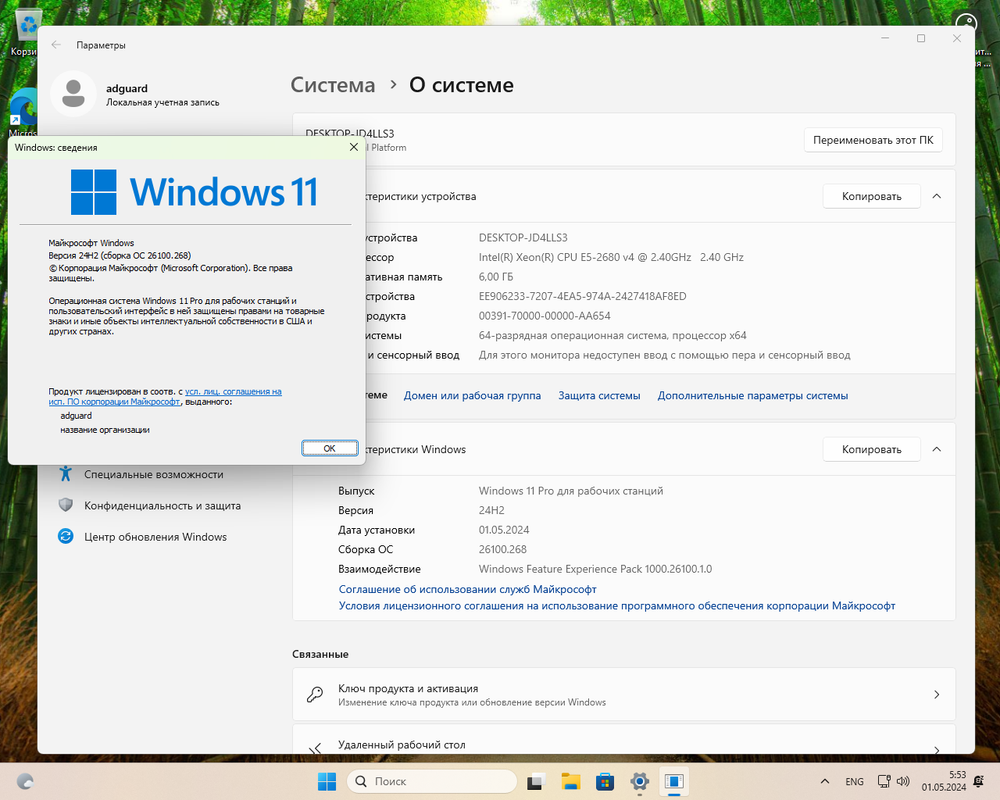Viewport: 1000px width, 800px height.
Task: Open Соглашение об использовании служб Майкрософт
Action: click(x=467, y=589)
